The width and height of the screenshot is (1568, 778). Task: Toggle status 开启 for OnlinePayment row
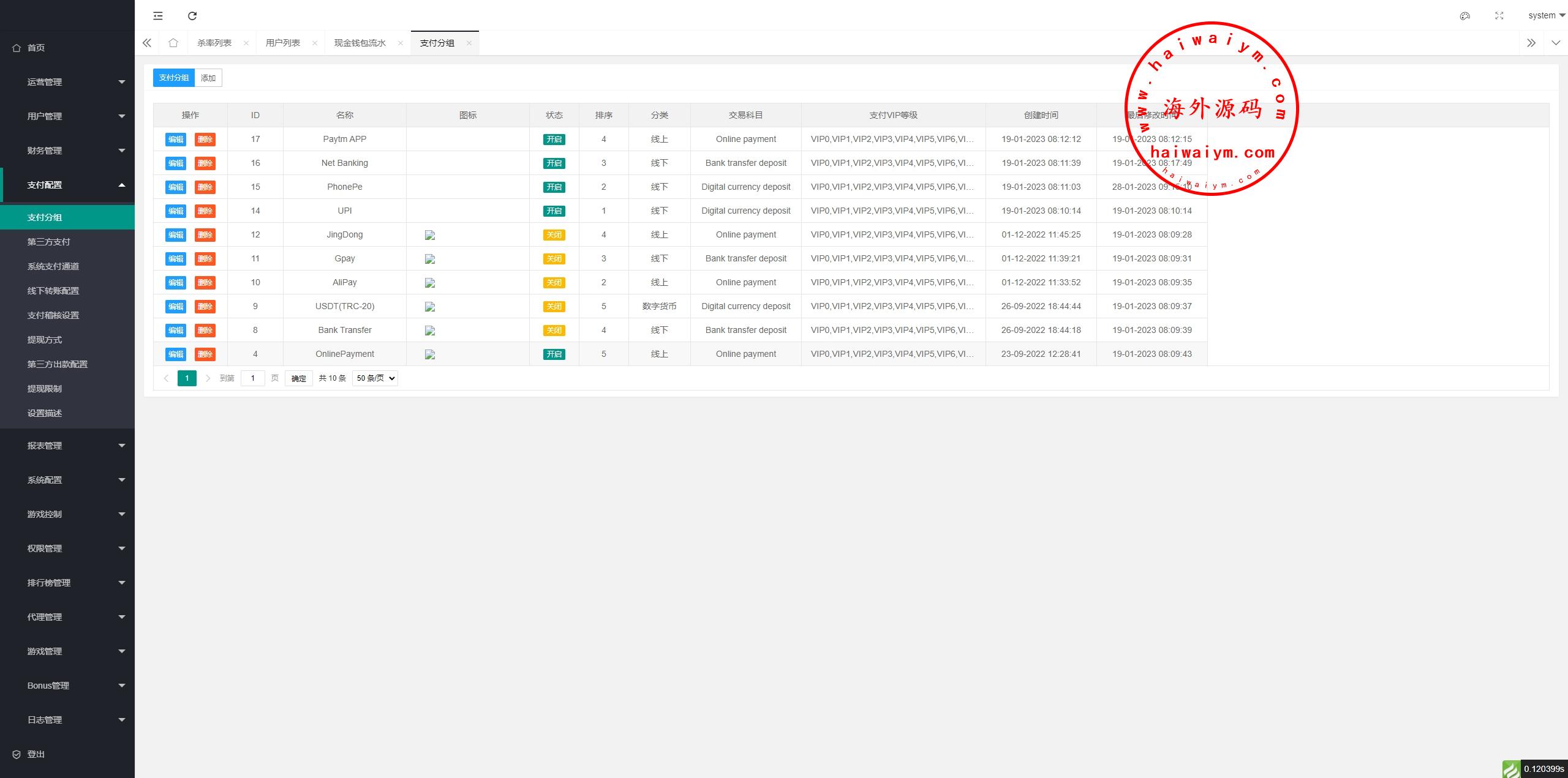(554, 354)
